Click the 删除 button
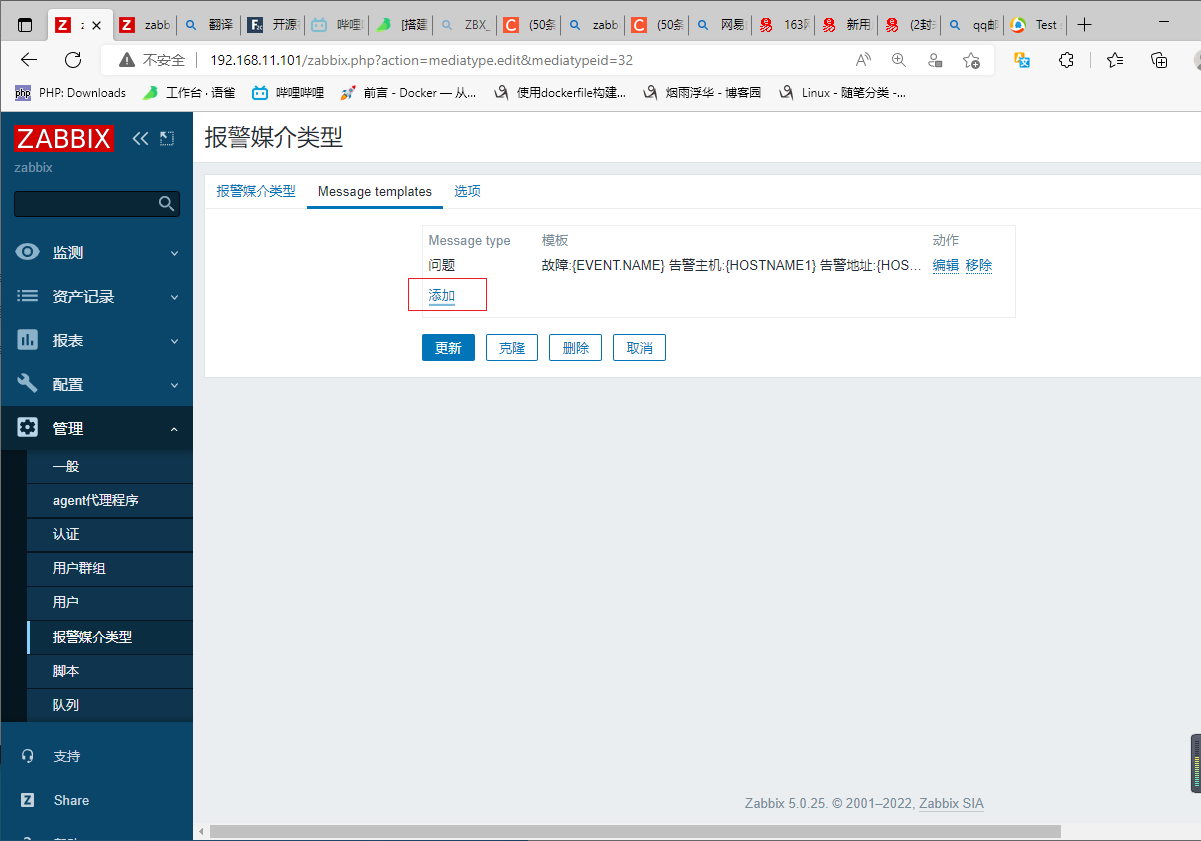This screenshot has width=1201, height=841. click(x=576, y=348)
